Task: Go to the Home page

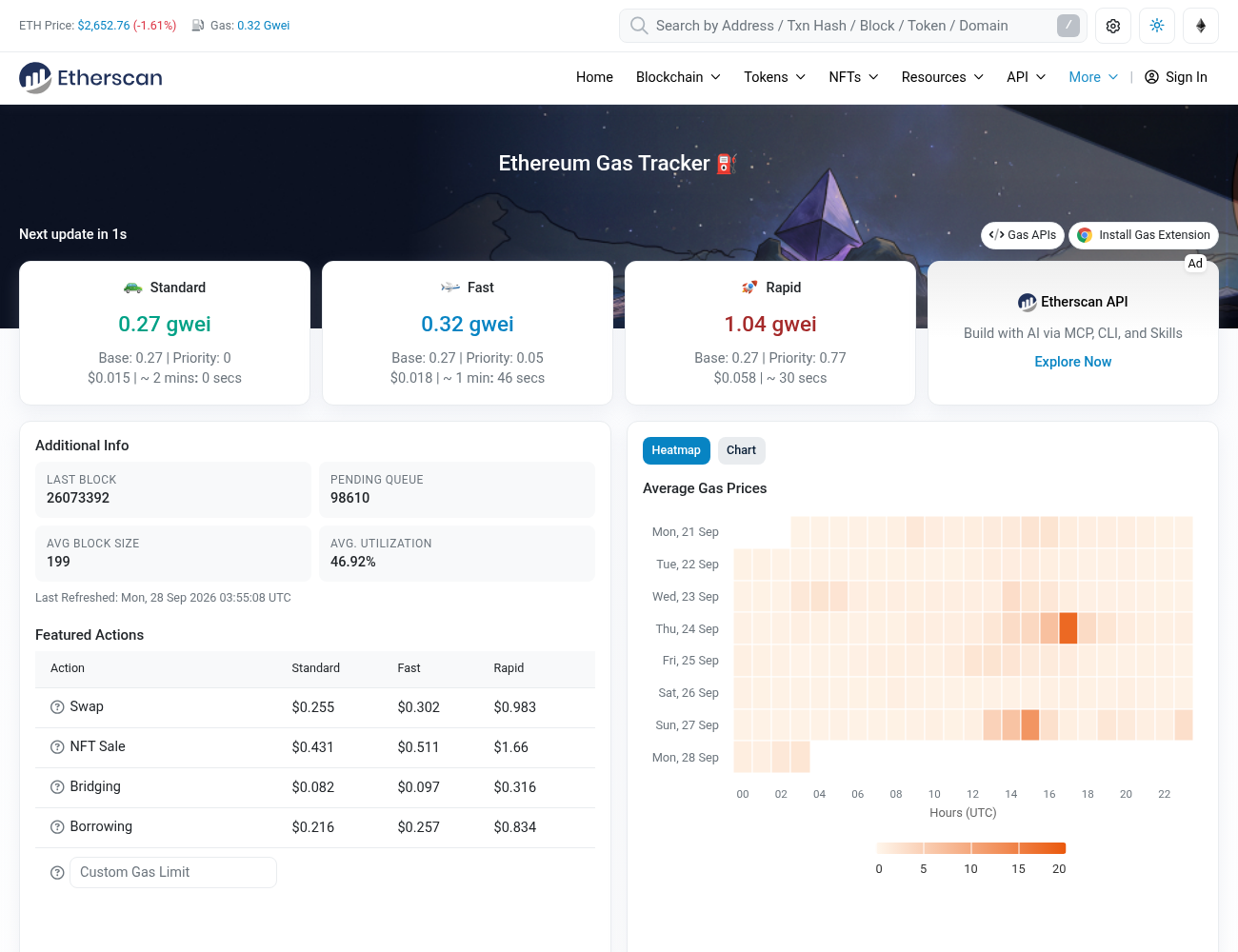Action: 594,77
